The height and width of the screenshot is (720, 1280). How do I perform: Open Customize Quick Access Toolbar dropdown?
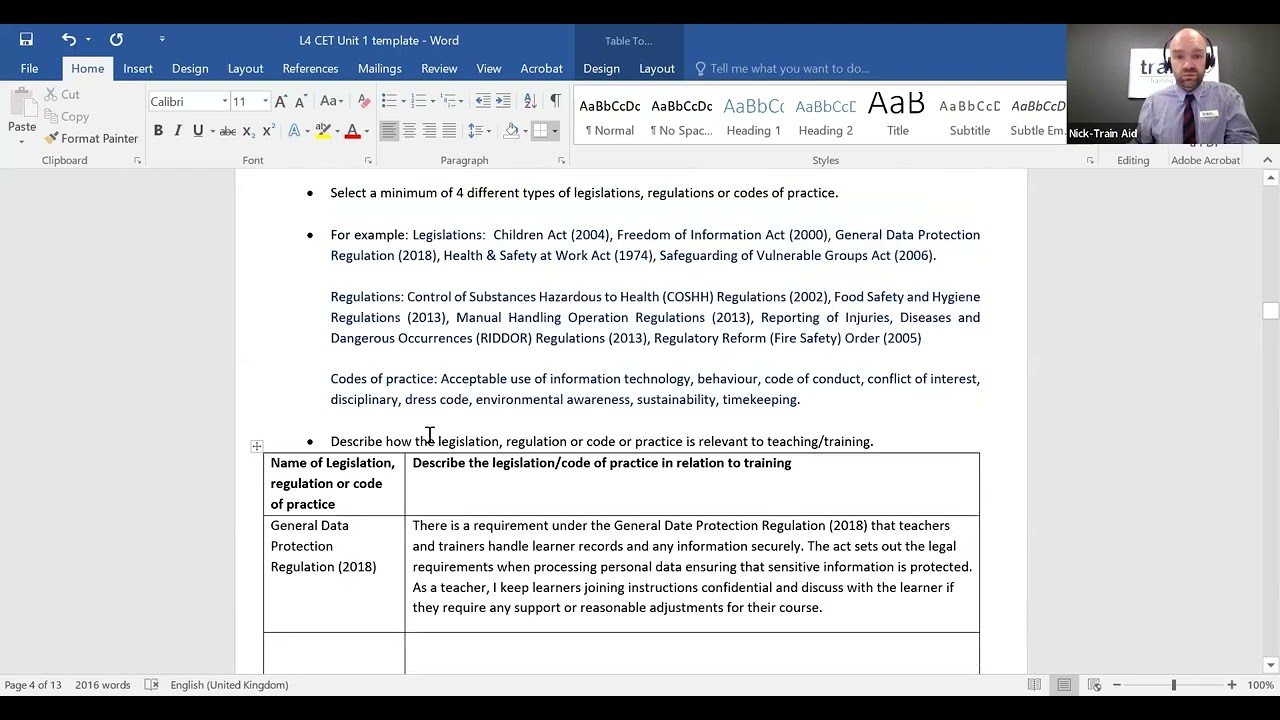[x=162, y=40]
